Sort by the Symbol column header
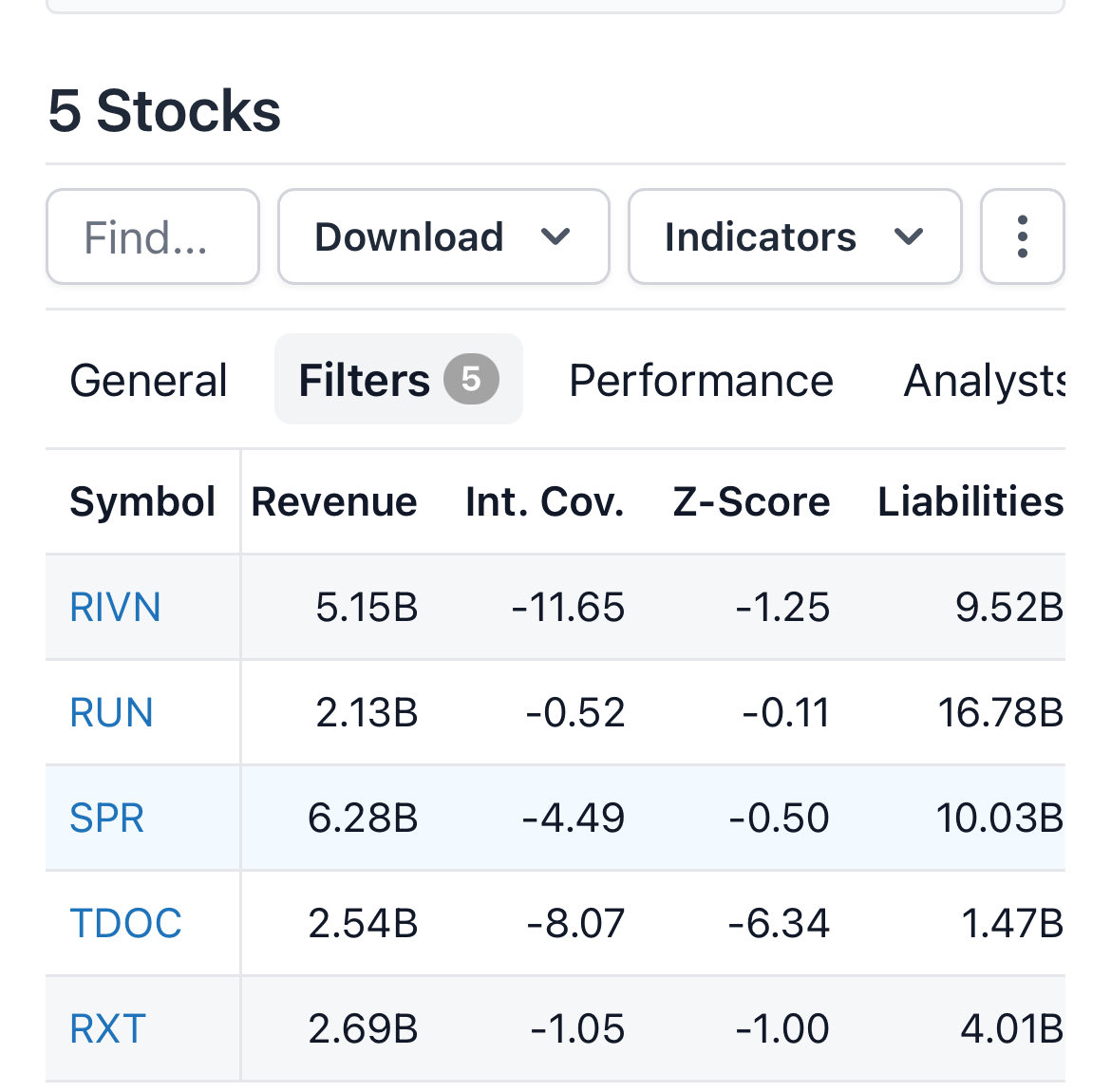 (142, 501)
